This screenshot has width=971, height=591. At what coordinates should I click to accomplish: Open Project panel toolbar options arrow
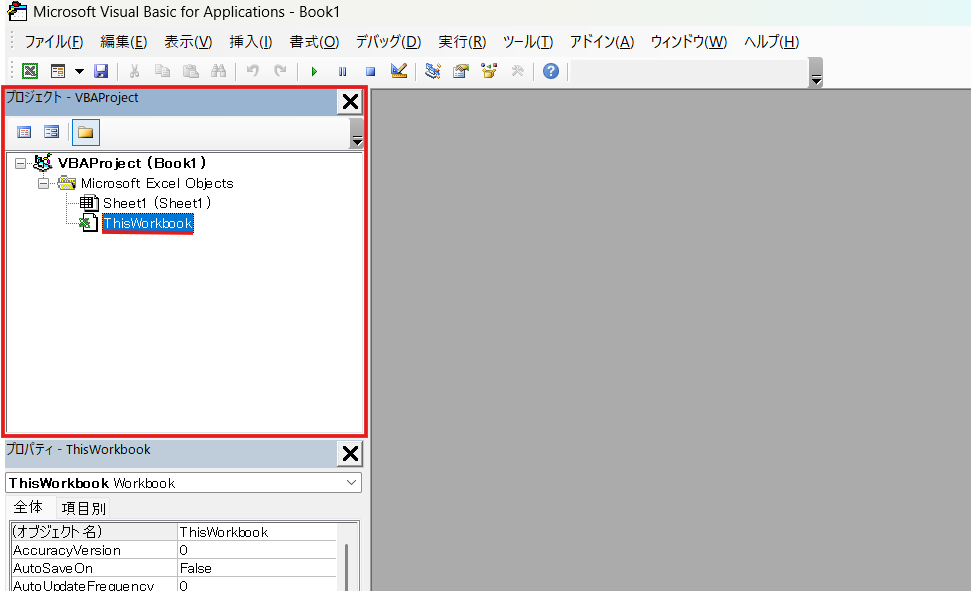[x=357, y=133]
